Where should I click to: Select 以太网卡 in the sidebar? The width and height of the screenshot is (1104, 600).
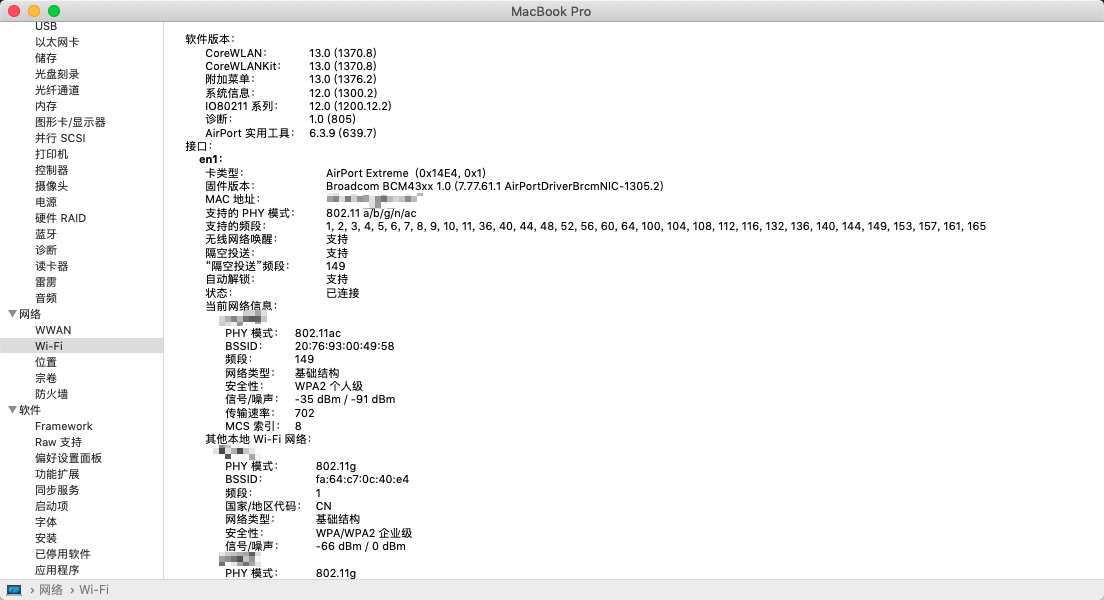pos(57,42)
